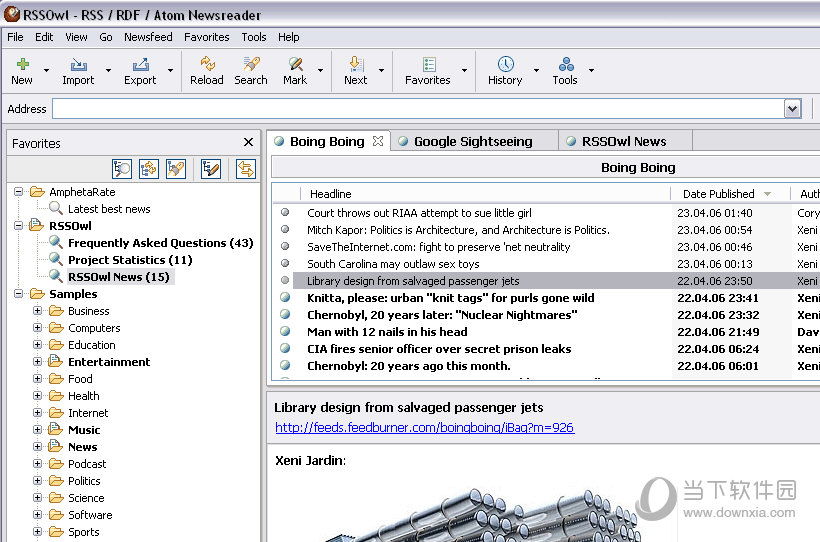Expand the News folder
Screen dimensions: 820x542
(x=37, y=446)
